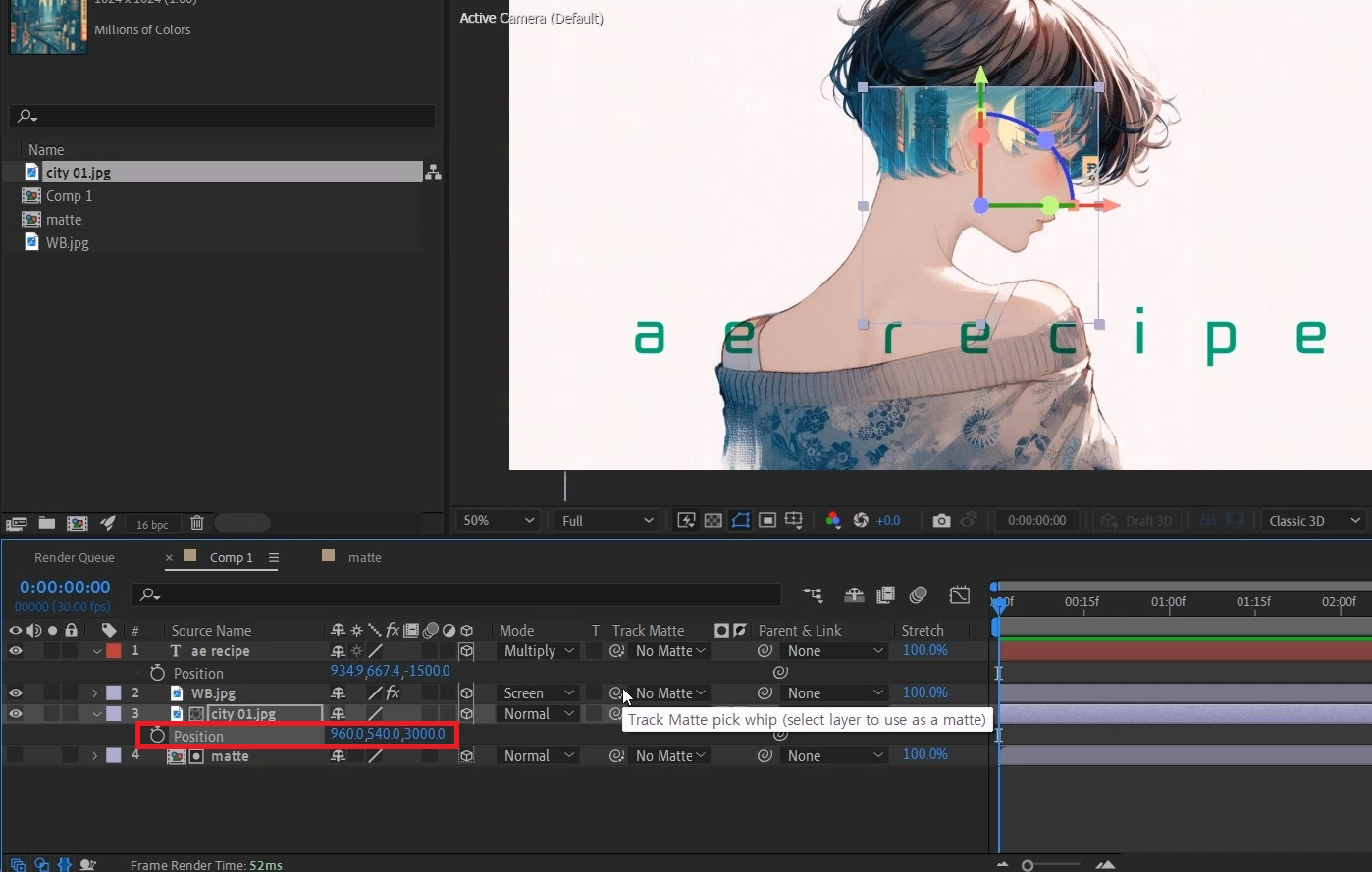
Task: Delete selected project item with trash icon
Action: [197, 524]
